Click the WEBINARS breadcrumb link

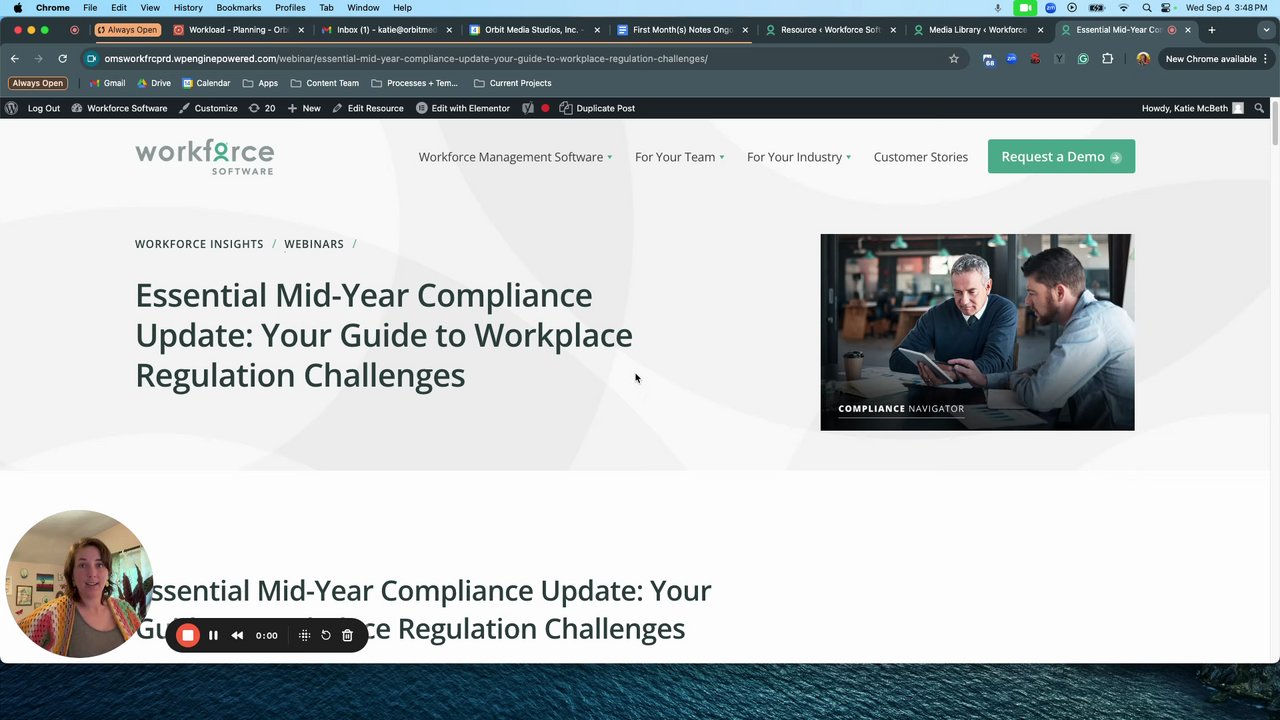tap(314, 244)
